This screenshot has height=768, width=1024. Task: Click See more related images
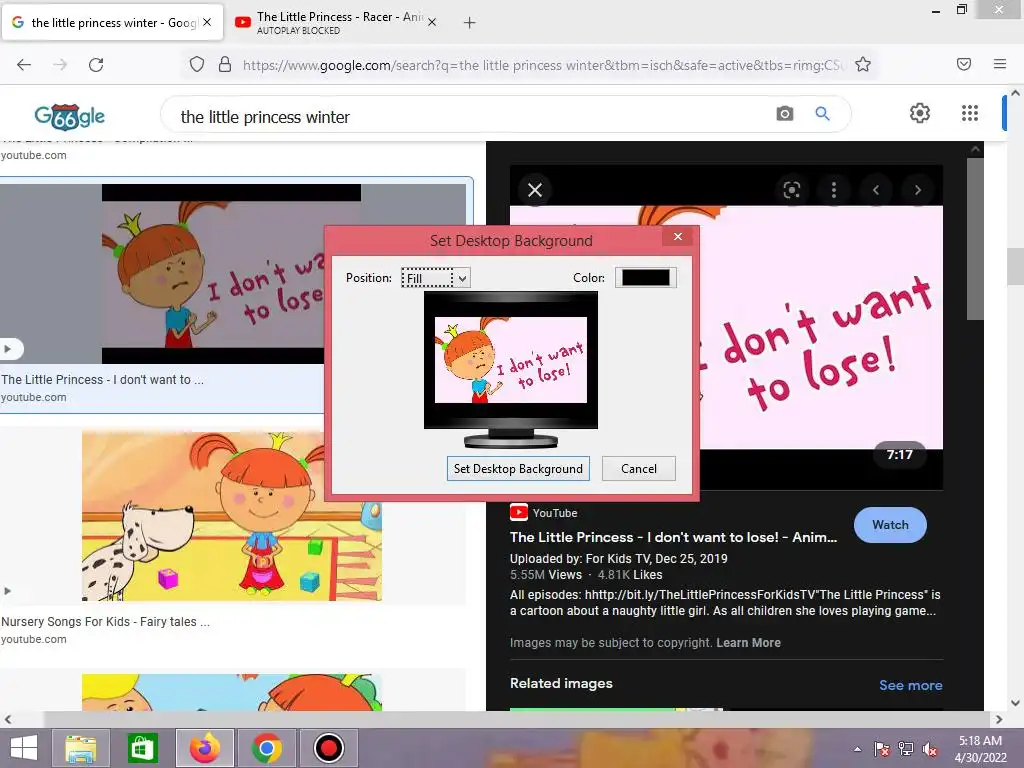tap(910, 685)
